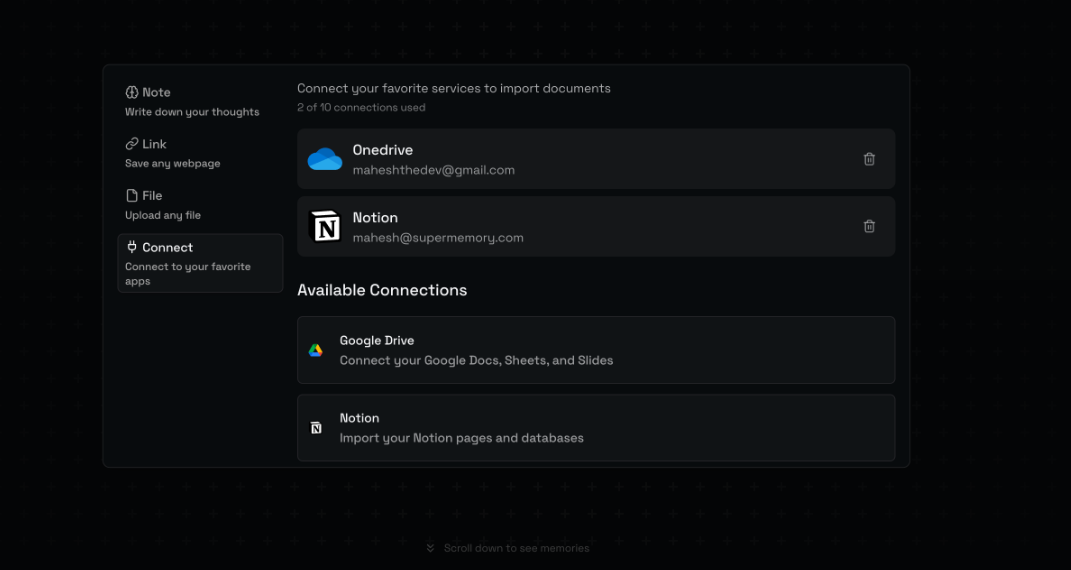The height and width of the screenshot is (570, 1071).
Task: Click the Link chain icon in sidebar
Action: tap(132, 144)
